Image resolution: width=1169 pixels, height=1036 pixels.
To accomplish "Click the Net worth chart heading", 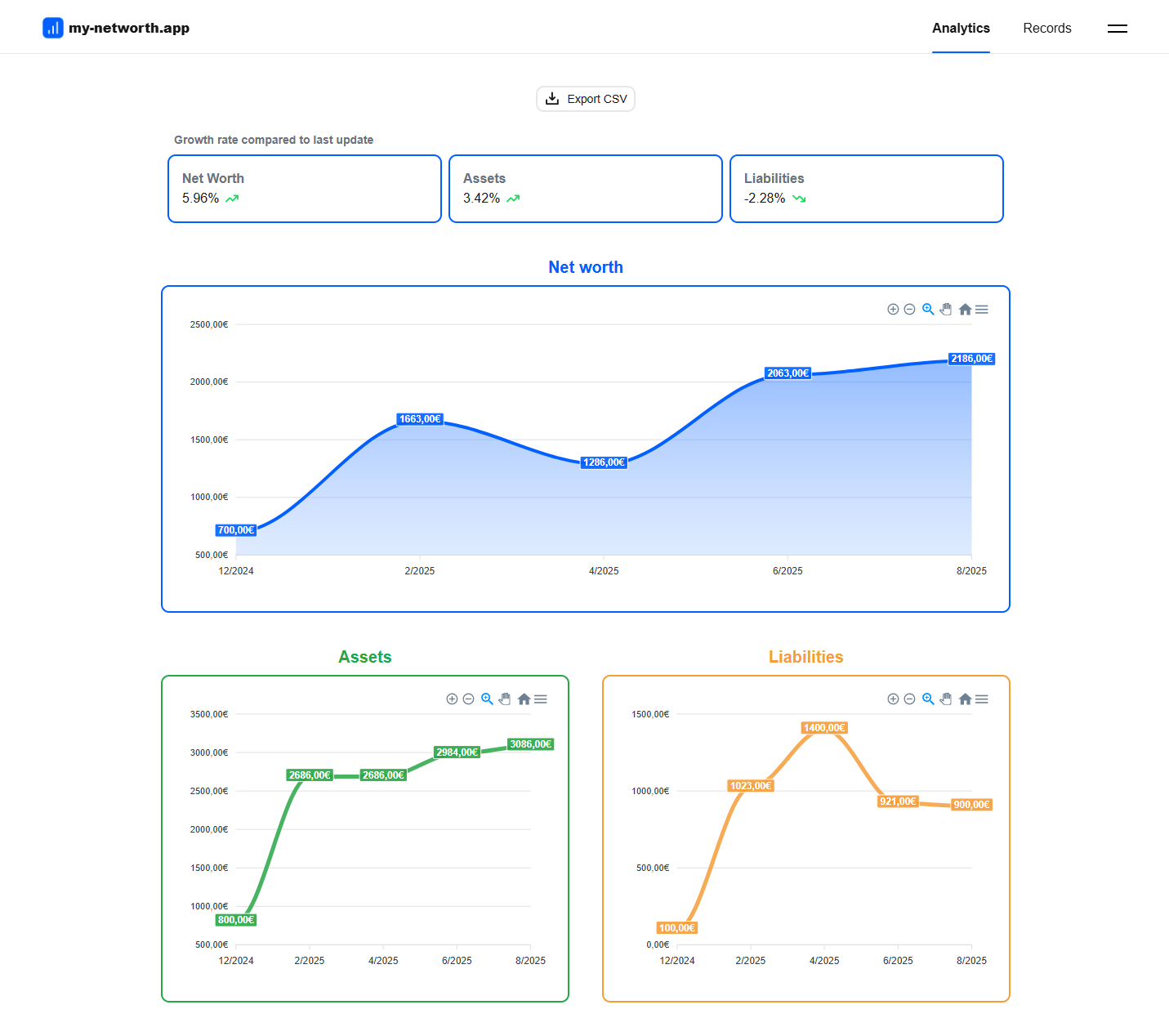I will (586, 267).
